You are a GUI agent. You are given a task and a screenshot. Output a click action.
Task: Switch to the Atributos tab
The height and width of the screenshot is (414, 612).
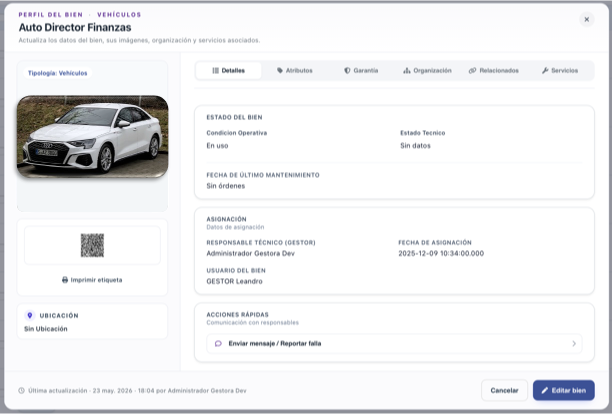[295, 71]
